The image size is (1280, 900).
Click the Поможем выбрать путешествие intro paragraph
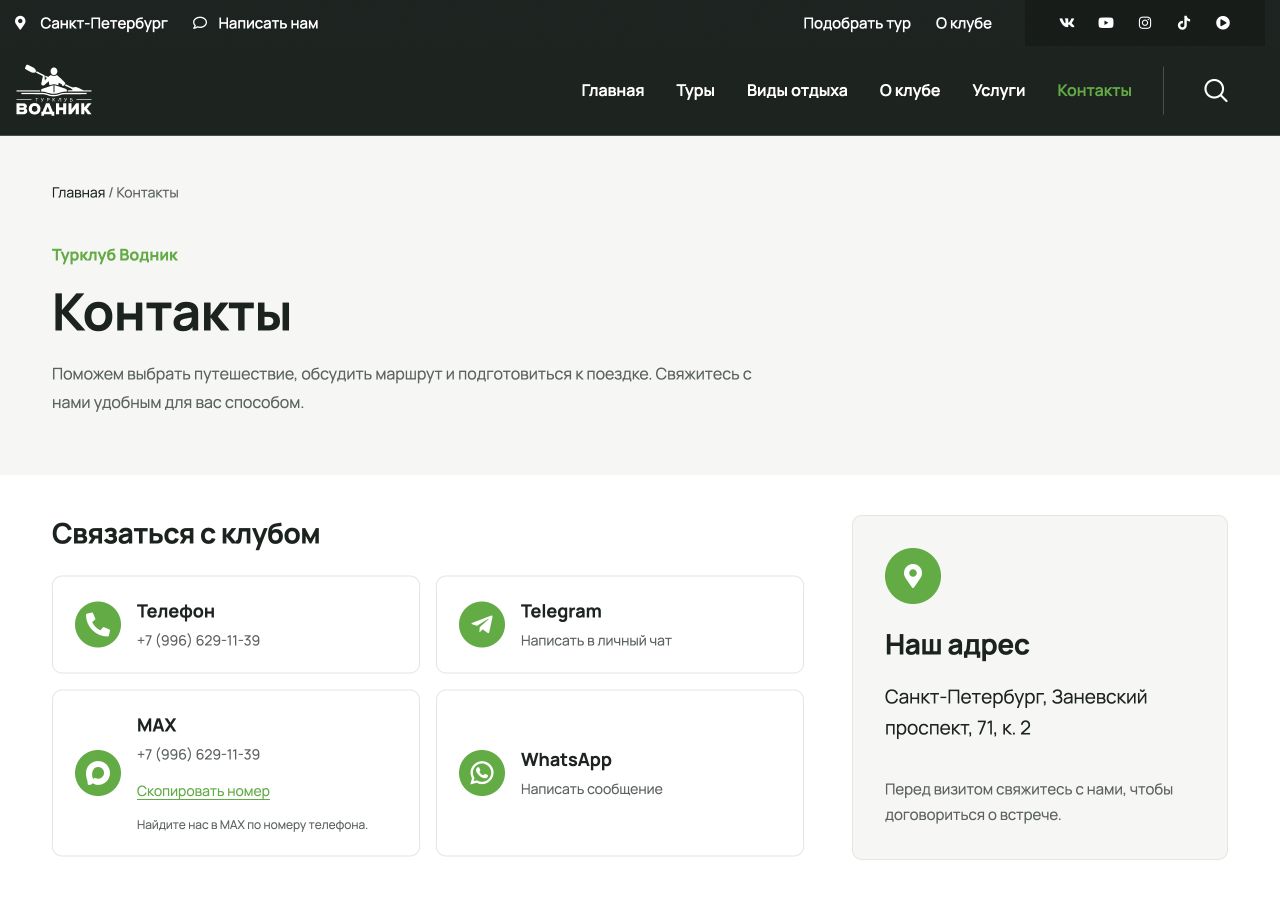point(402,388)
